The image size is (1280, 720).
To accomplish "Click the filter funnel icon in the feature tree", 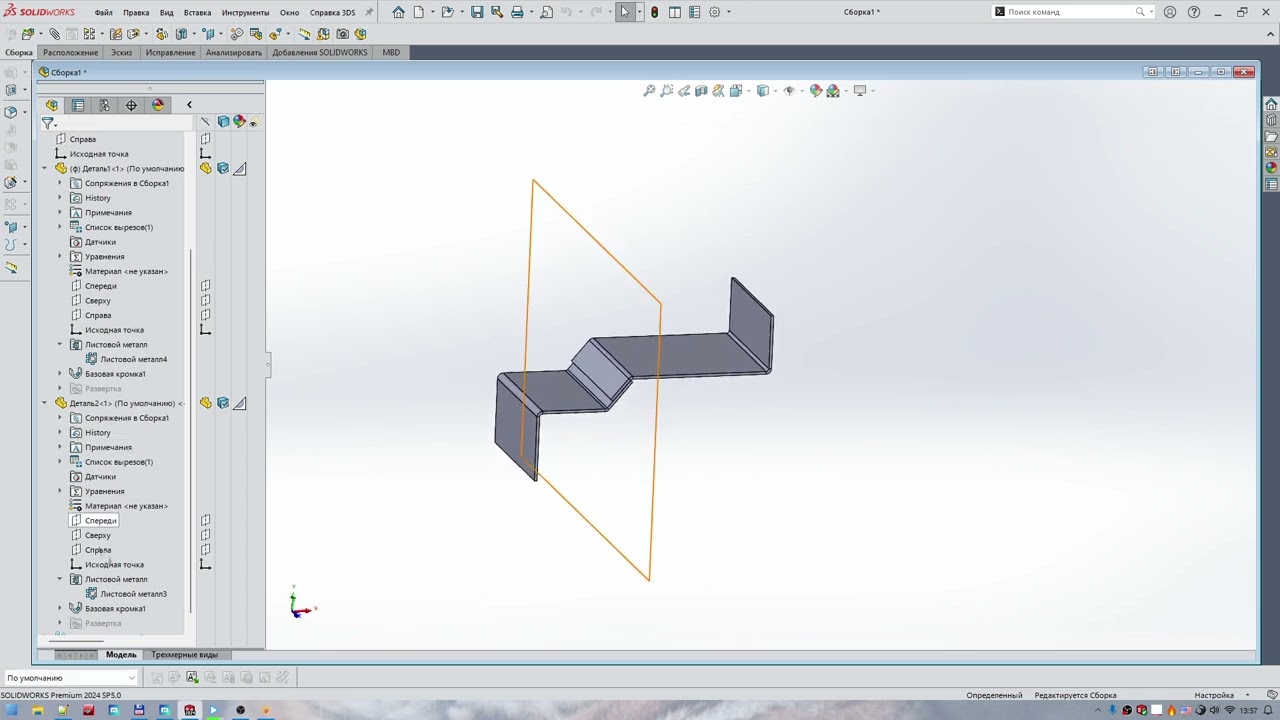I will click(47, 123).
